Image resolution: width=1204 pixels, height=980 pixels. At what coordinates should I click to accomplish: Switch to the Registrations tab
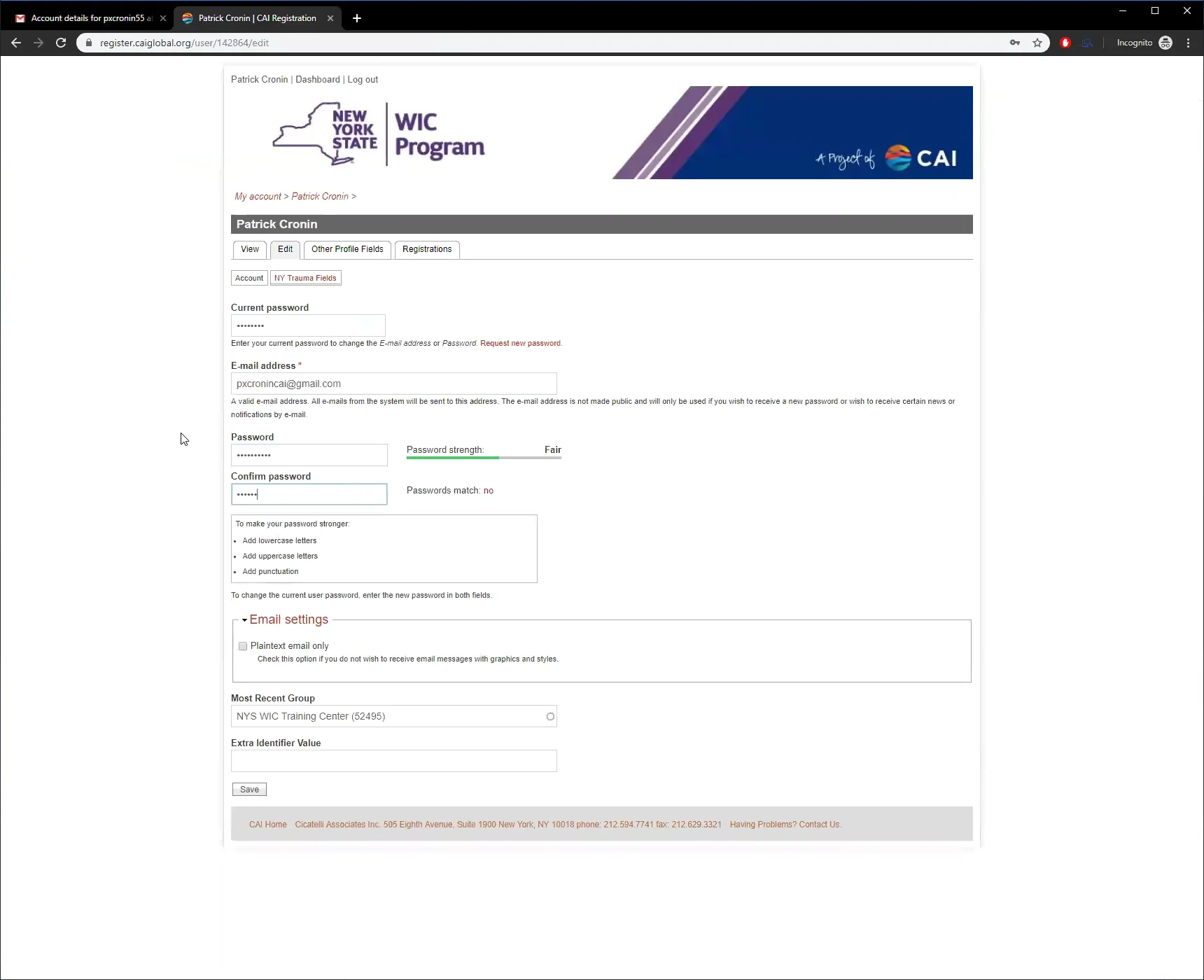426,249
